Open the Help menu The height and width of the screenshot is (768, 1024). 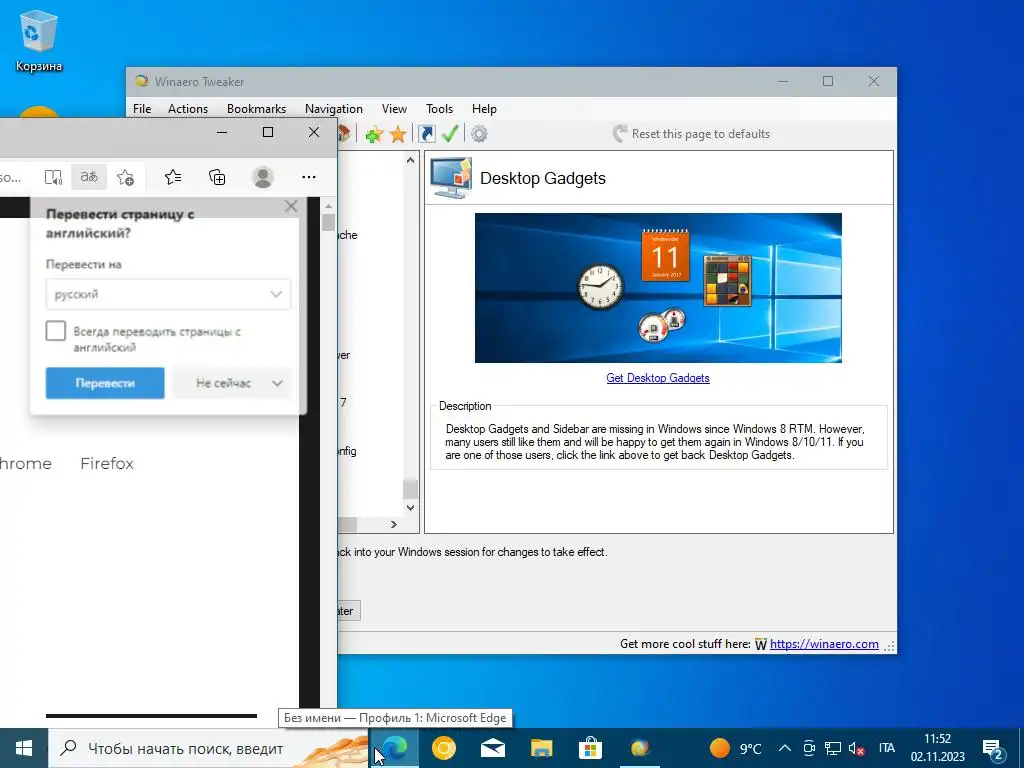click(x=484, y=109)
